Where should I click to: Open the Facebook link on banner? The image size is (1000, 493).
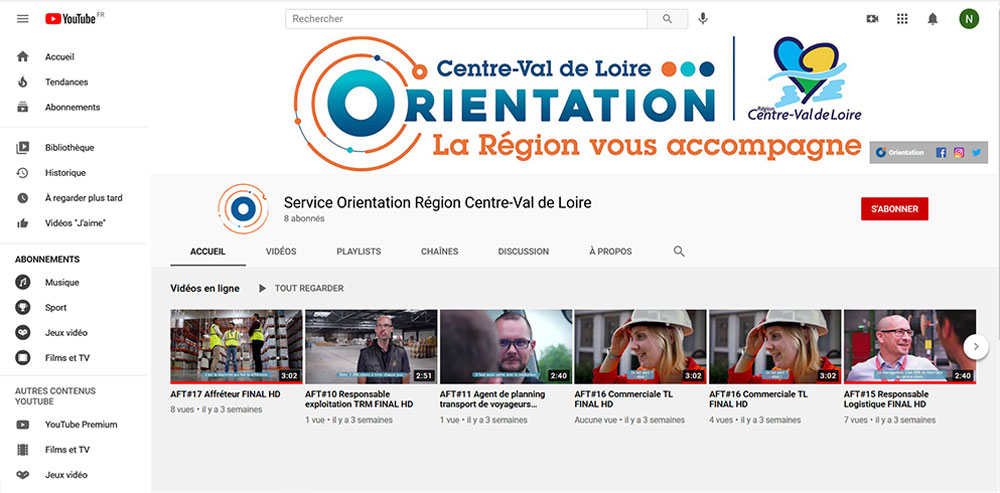coord(941,152)
